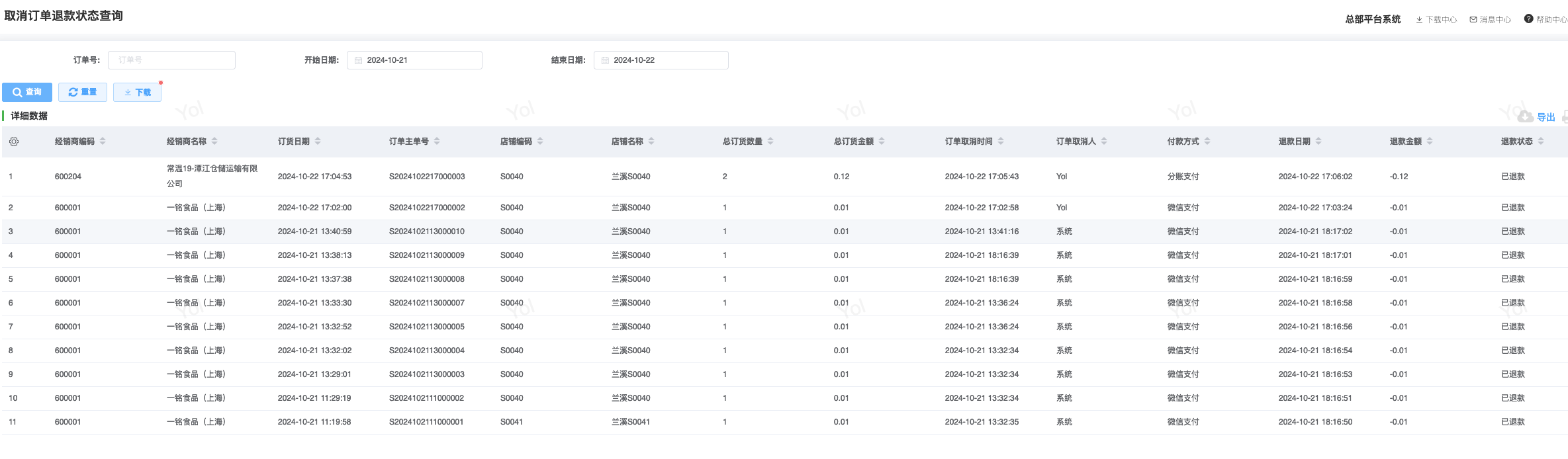Sort by 退款日期 column

click(1318, 142)
